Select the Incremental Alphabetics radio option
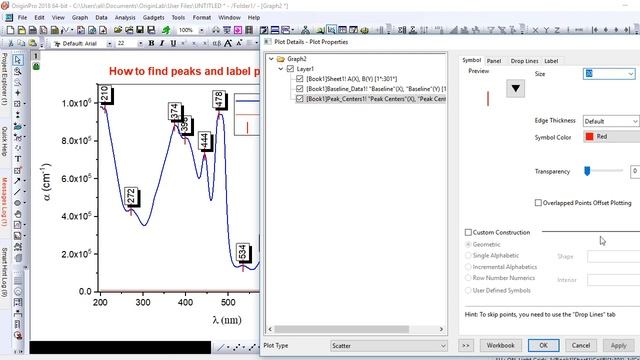This screenshot has width=640, height=360. click(x=468, y=267)
